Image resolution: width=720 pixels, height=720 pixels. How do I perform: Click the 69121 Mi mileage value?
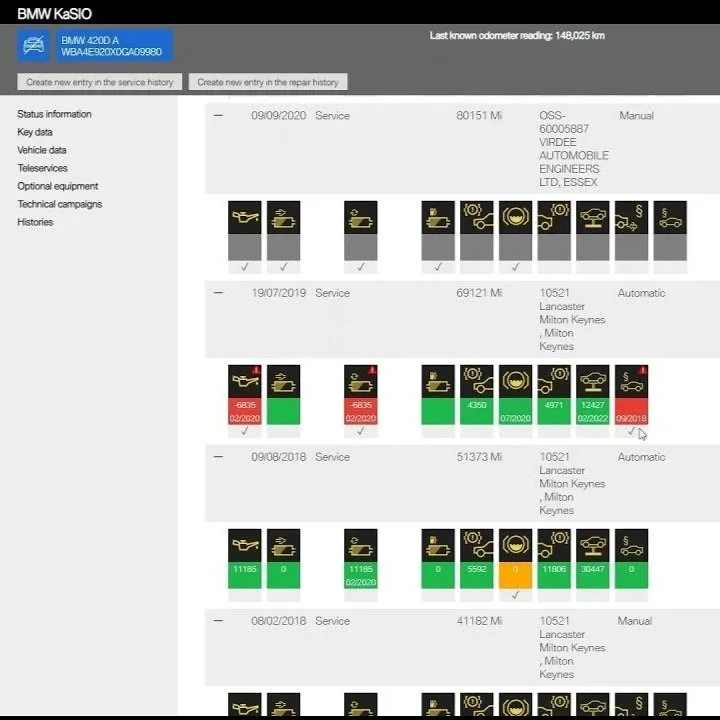[x=479, y=292]
